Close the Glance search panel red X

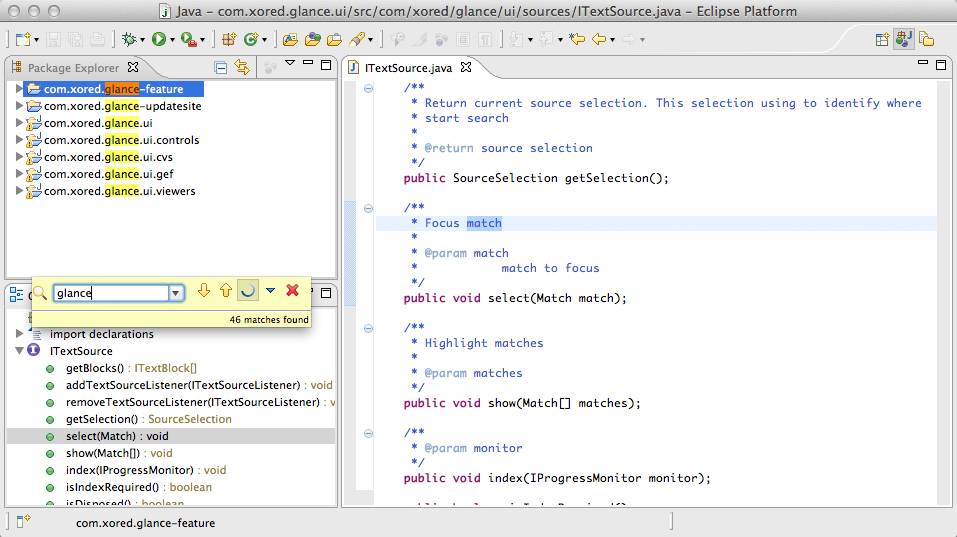tap(292, 290)
